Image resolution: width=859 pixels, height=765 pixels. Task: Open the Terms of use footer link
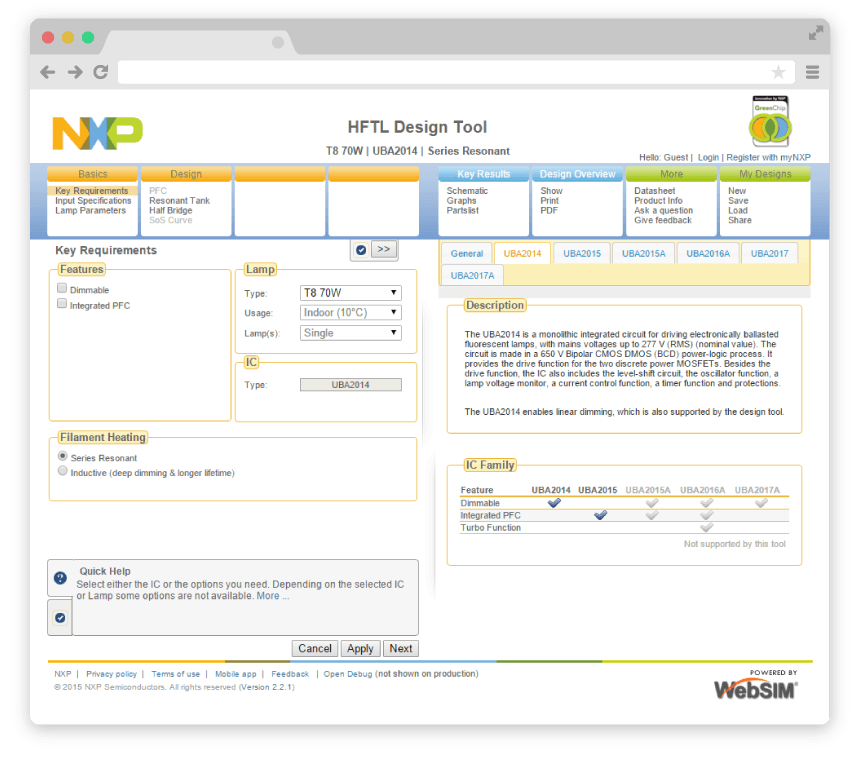pos(175,674)
